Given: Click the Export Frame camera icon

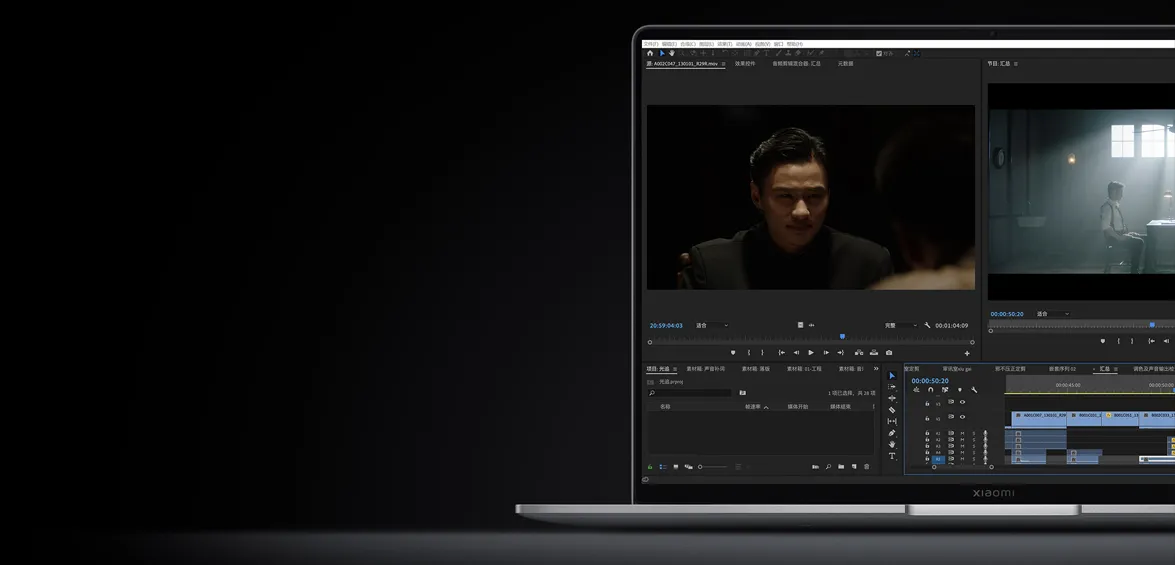Looking at the screenshot, I should [x=889, y=353].
